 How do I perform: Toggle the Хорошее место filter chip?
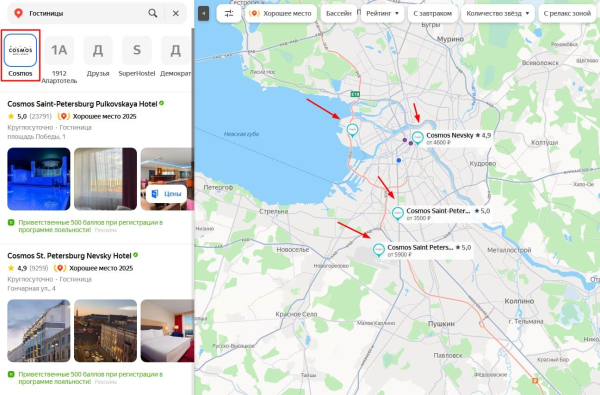click(x=281, y=13)
